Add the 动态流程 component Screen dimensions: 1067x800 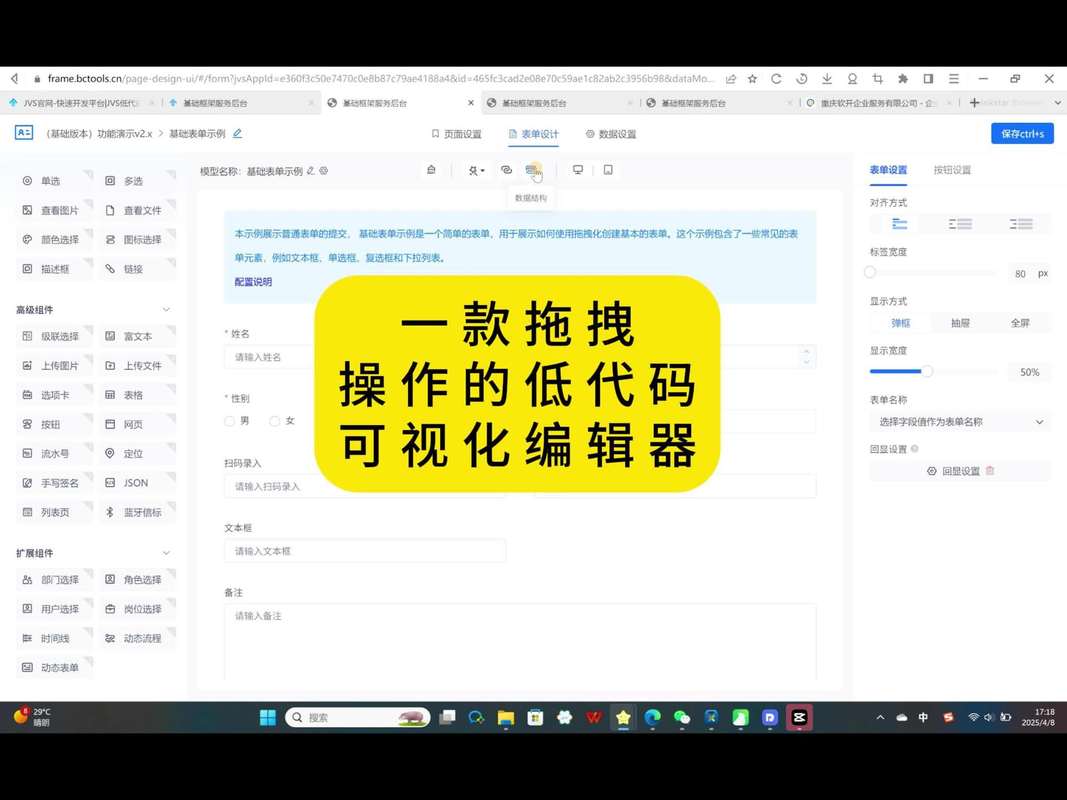point(137,638)
